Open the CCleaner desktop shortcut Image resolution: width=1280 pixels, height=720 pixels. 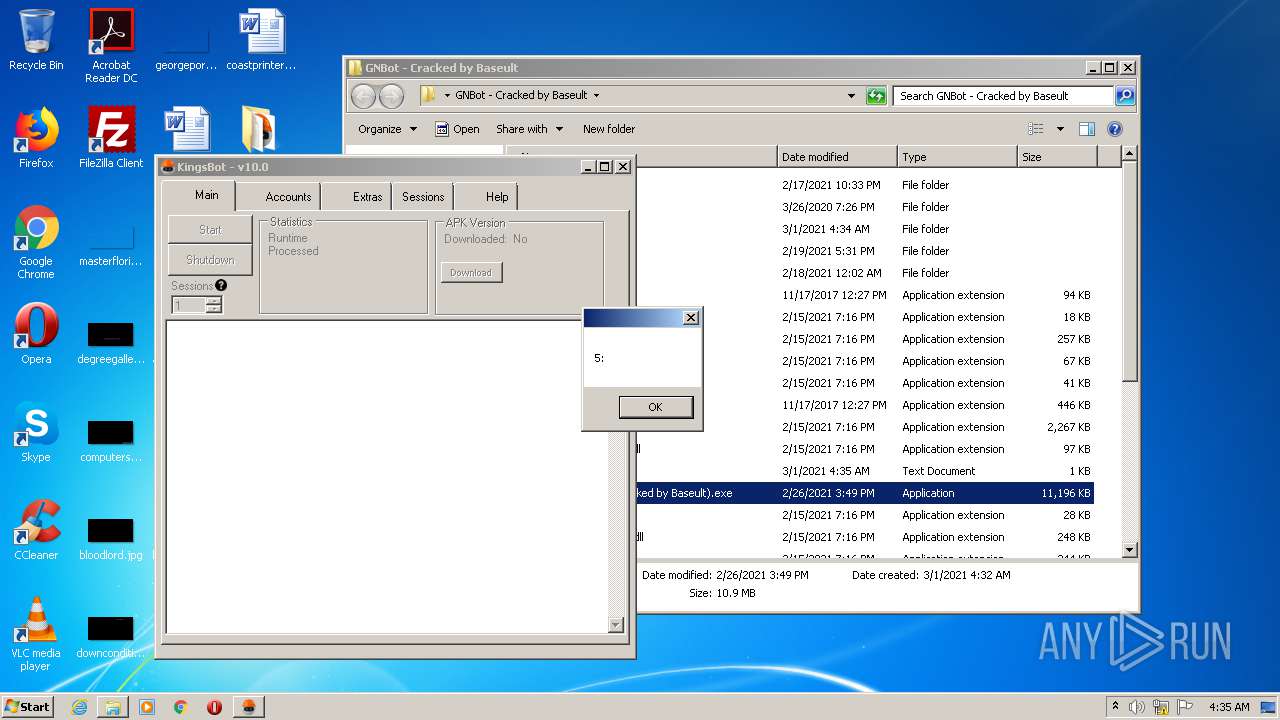coord(36,530)
